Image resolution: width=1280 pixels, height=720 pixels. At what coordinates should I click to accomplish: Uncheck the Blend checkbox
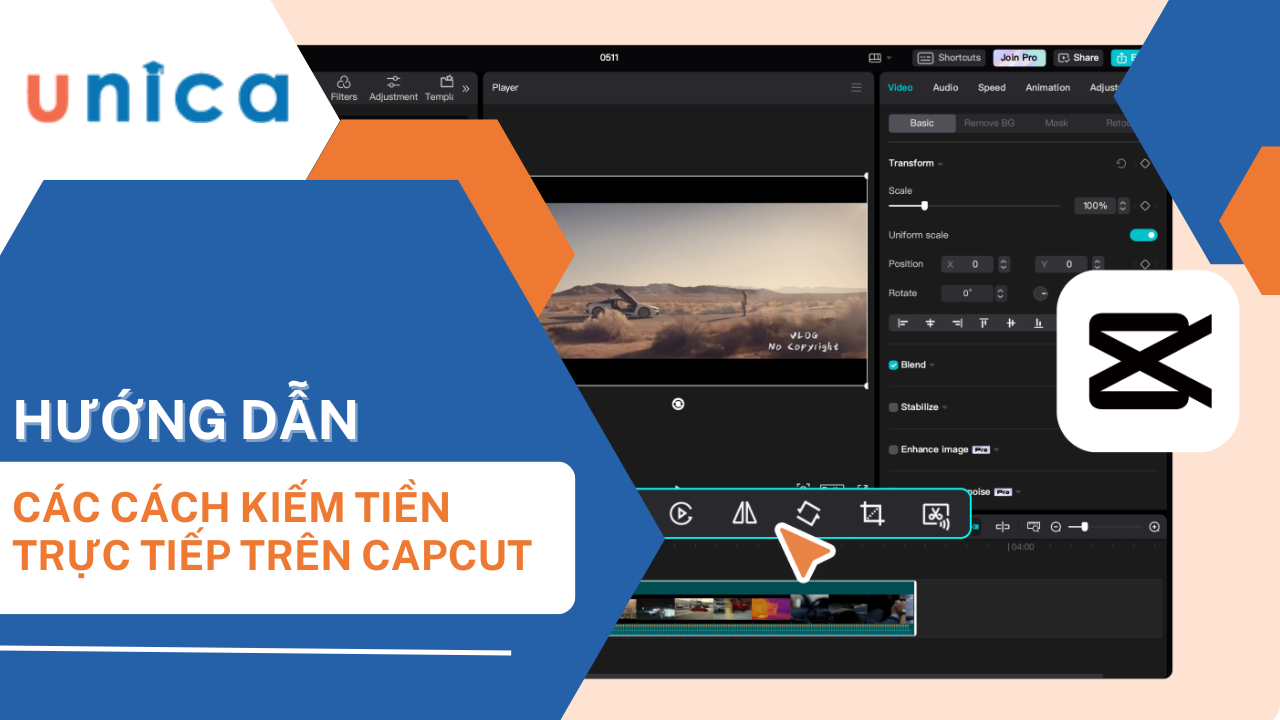tap(893, 365)
